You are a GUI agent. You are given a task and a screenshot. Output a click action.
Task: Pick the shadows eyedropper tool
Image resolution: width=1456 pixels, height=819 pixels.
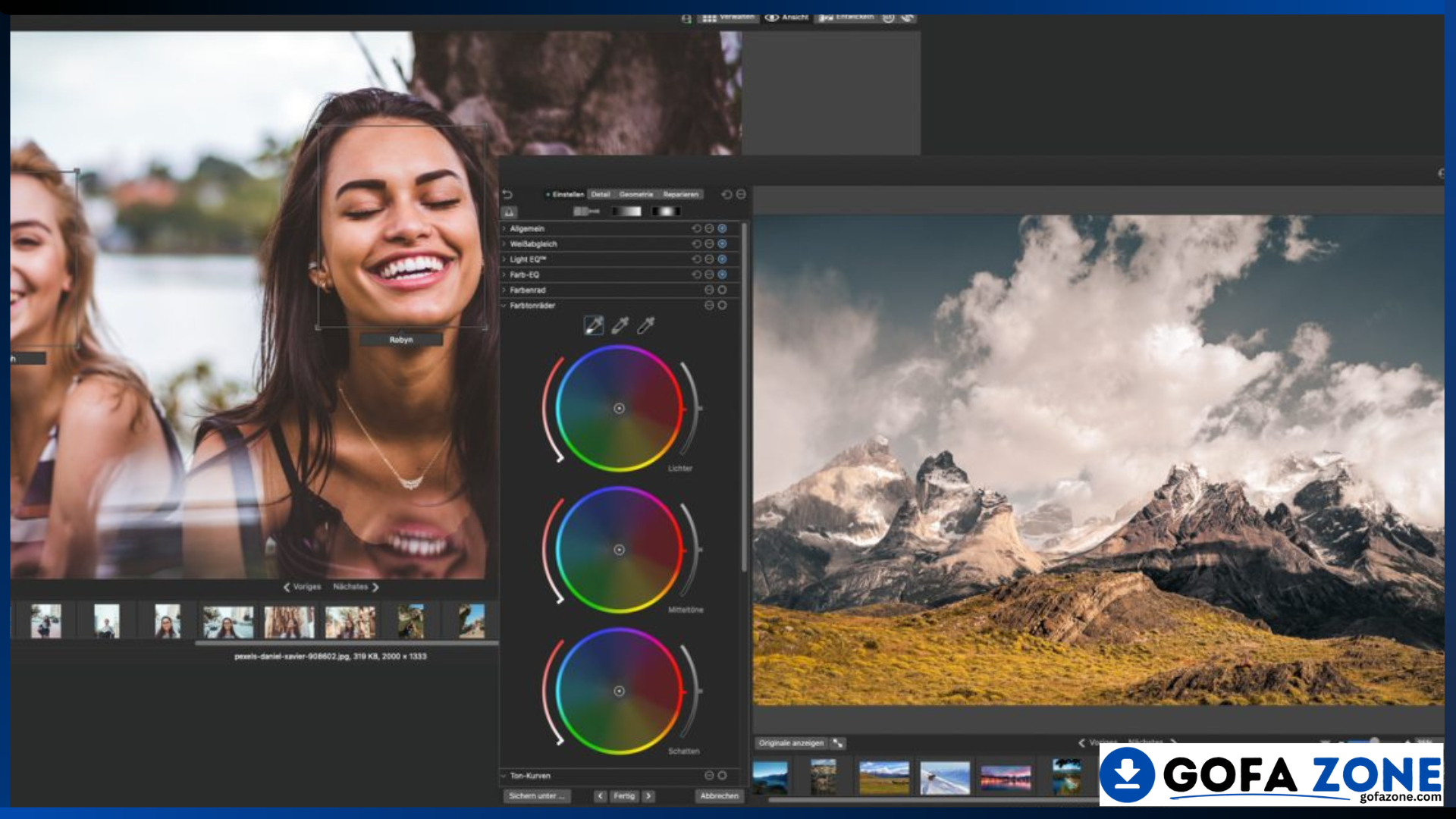[x=646, y=325]
